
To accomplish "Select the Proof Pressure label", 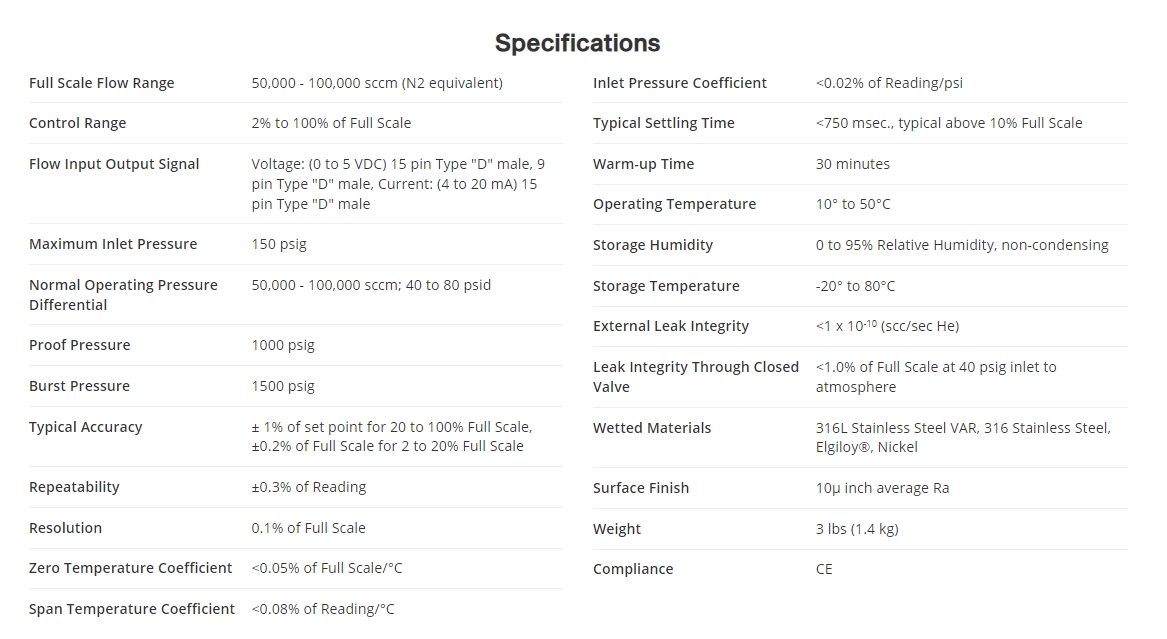I will 79,345.
